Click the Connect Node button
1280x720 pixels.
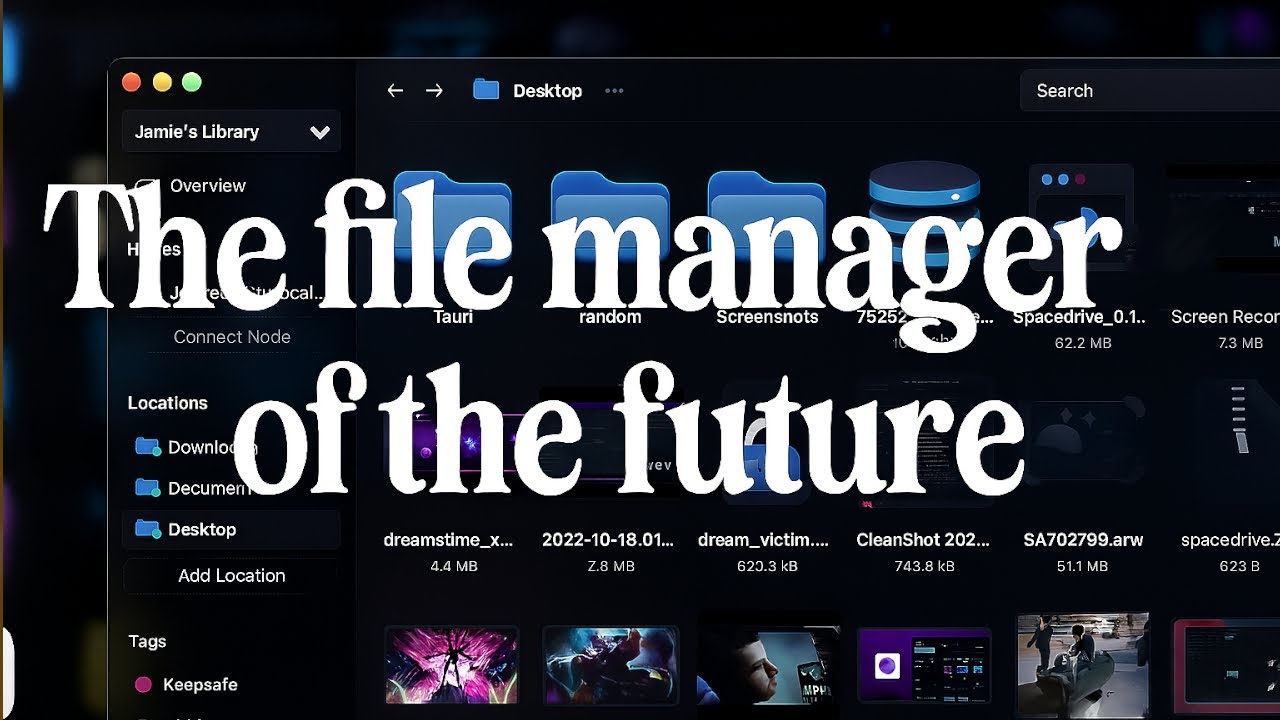click(232, 337)
